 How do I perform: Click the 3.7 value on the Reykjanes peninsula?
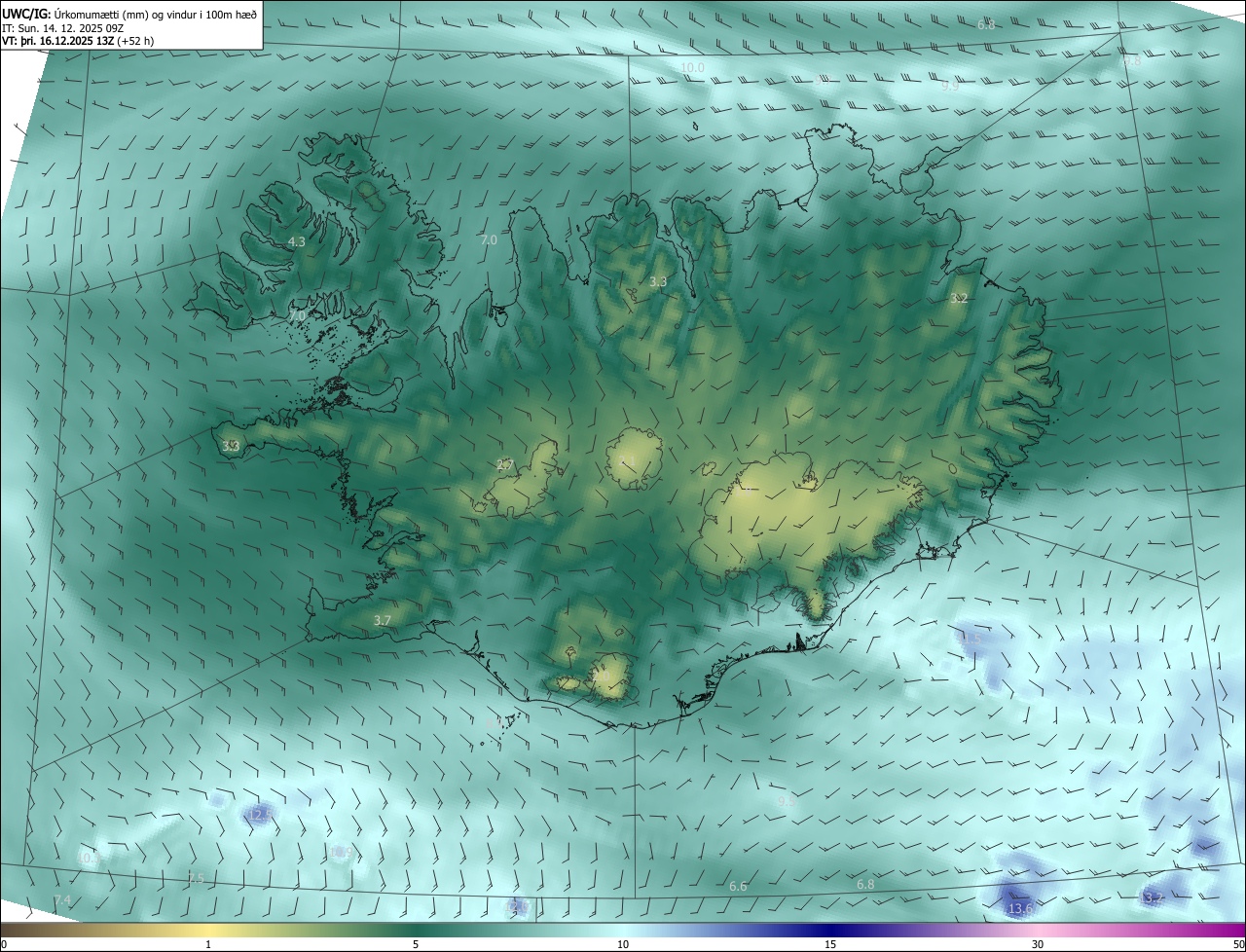pos(382,620)
